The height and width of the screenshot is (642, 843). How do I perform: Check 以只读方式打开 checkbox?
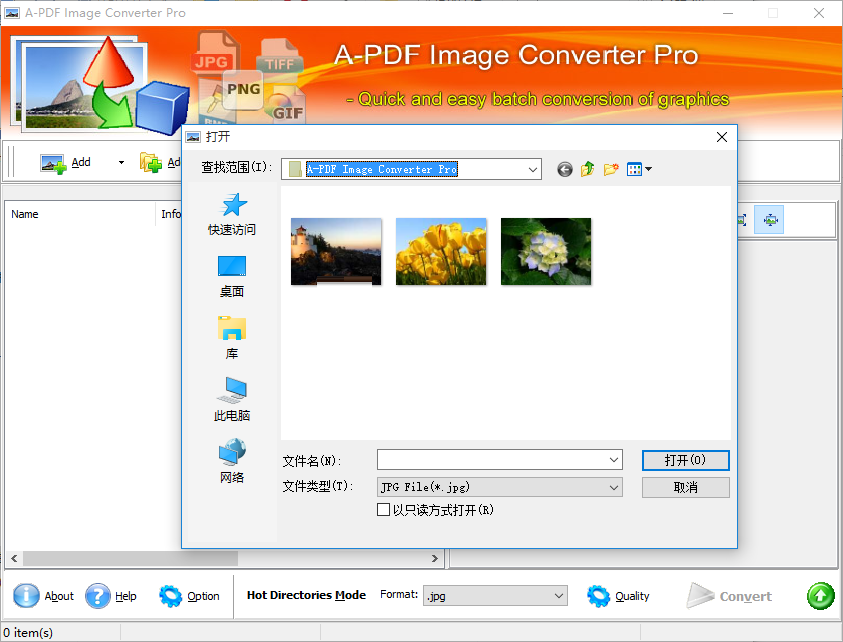[383, 509]
